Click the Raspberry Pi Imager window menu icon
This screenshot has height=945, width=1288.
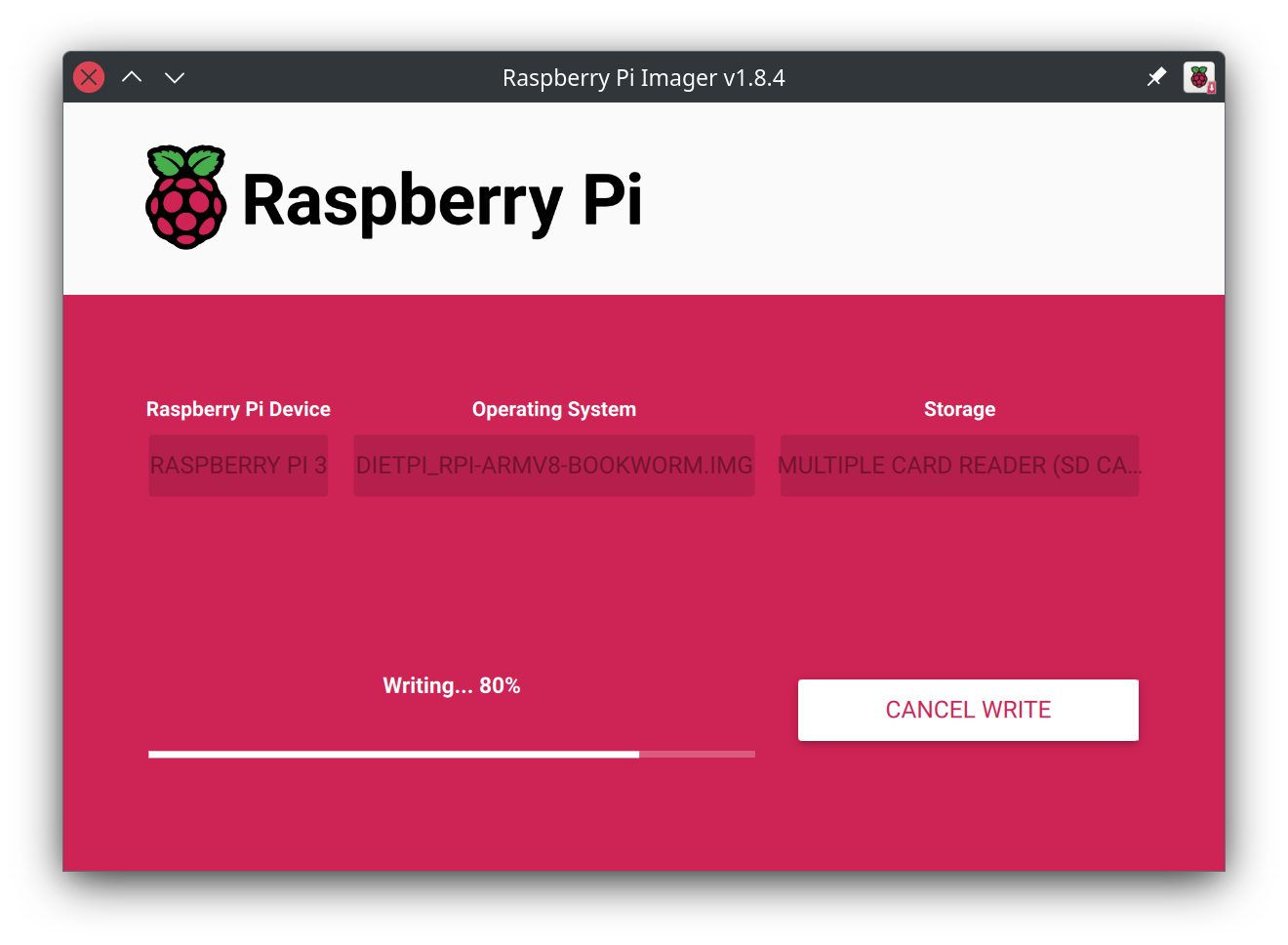click(1198, 77)
